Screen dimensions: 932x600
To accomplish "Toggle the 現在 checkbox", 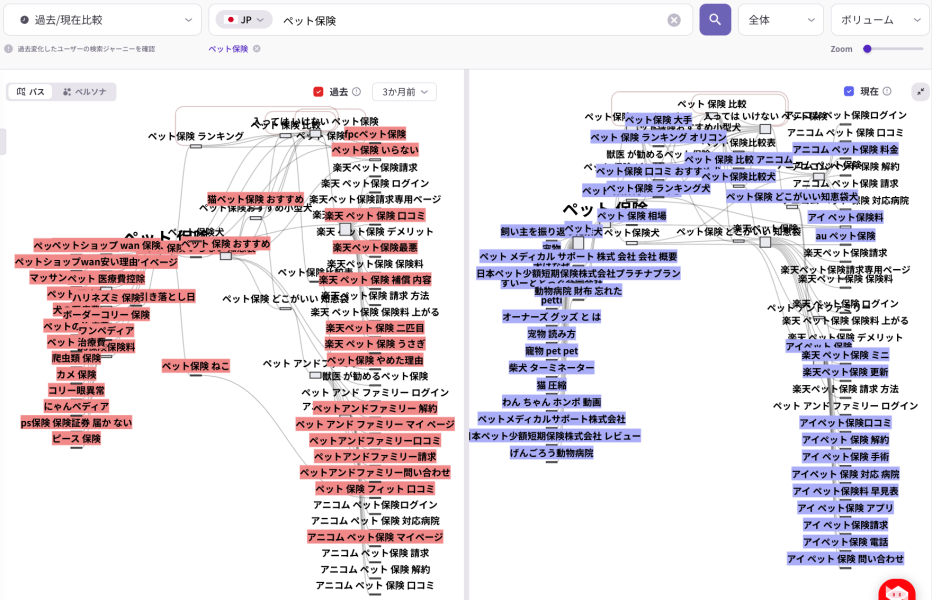I will pyautogui.click(x=849, y=91).
